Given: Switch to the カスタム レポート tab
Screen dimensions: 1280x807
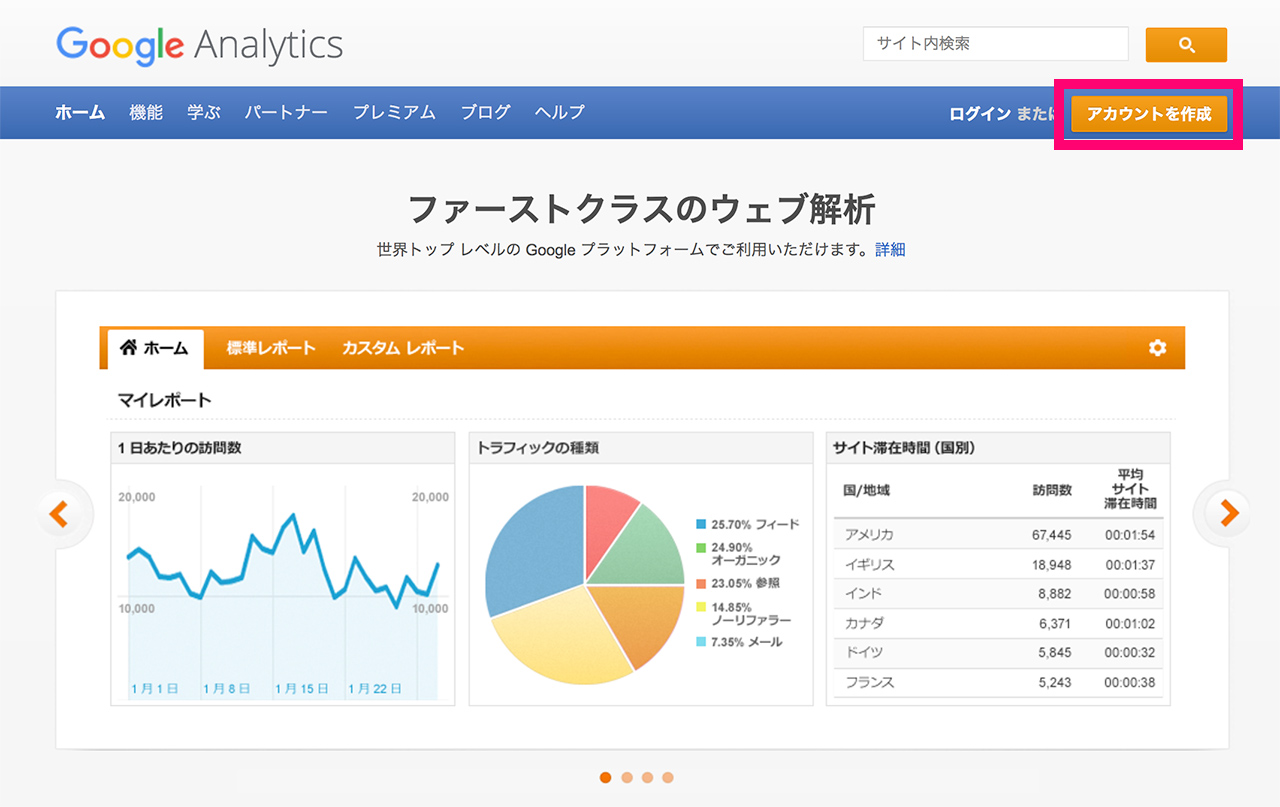Looking at the screenshot, I should (x=403, y=348).
